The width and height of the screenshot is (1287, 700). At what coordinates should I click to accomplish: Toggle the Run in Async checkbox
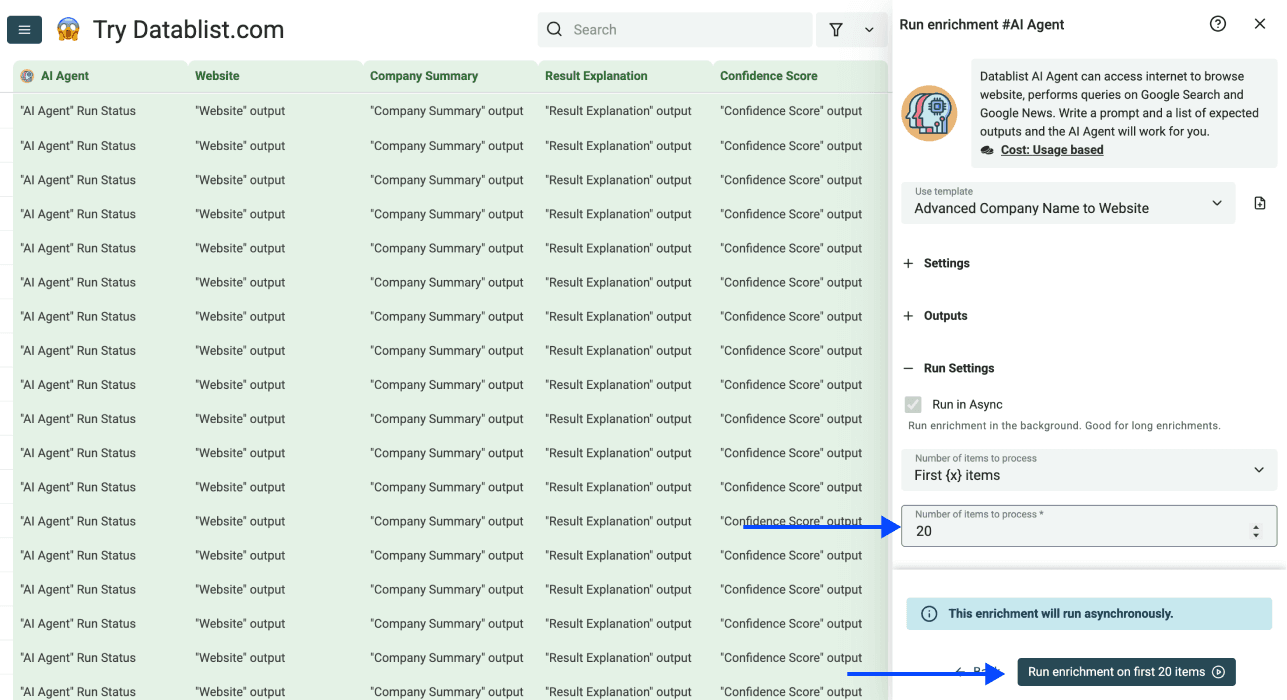(914, 404)
